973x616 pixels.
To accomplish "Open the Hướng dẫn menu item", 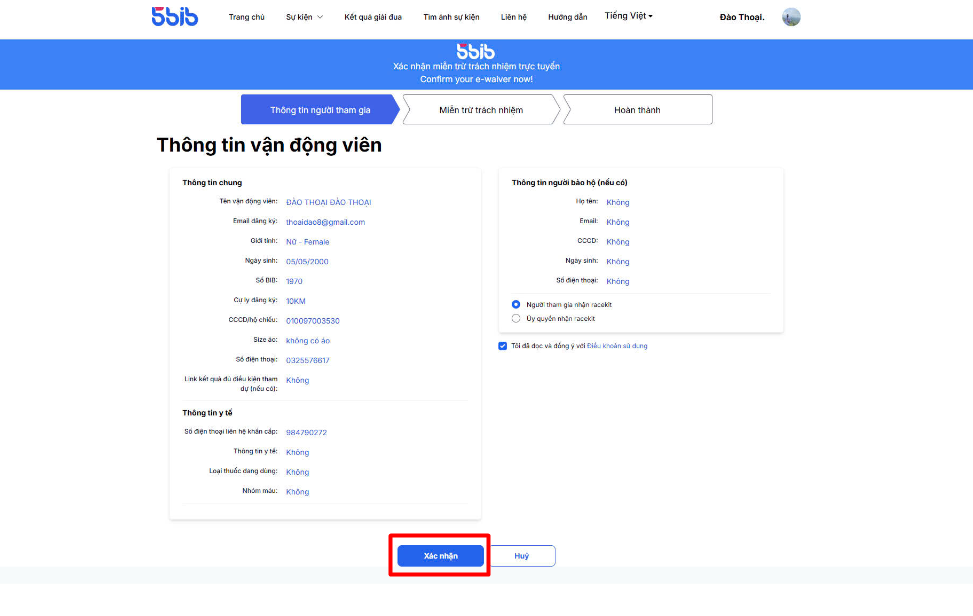I will (567, 17).
